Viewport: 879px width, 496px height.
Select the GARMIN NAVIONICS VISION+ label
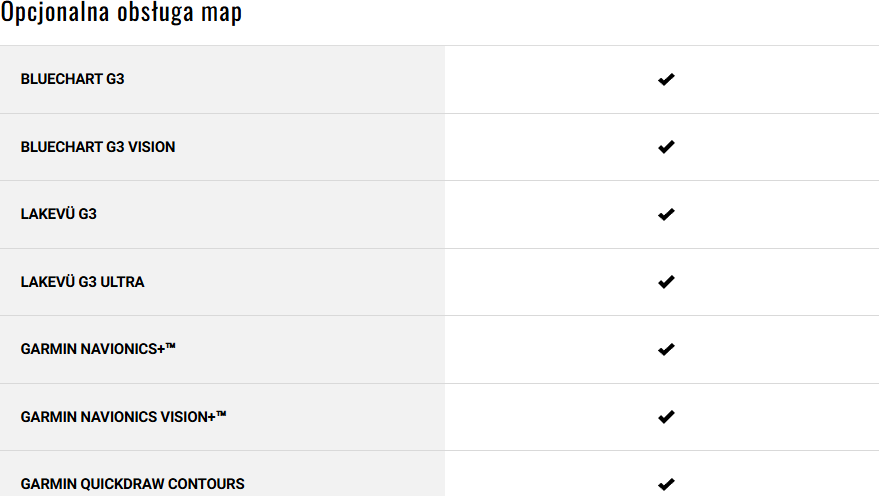point(117,417)
